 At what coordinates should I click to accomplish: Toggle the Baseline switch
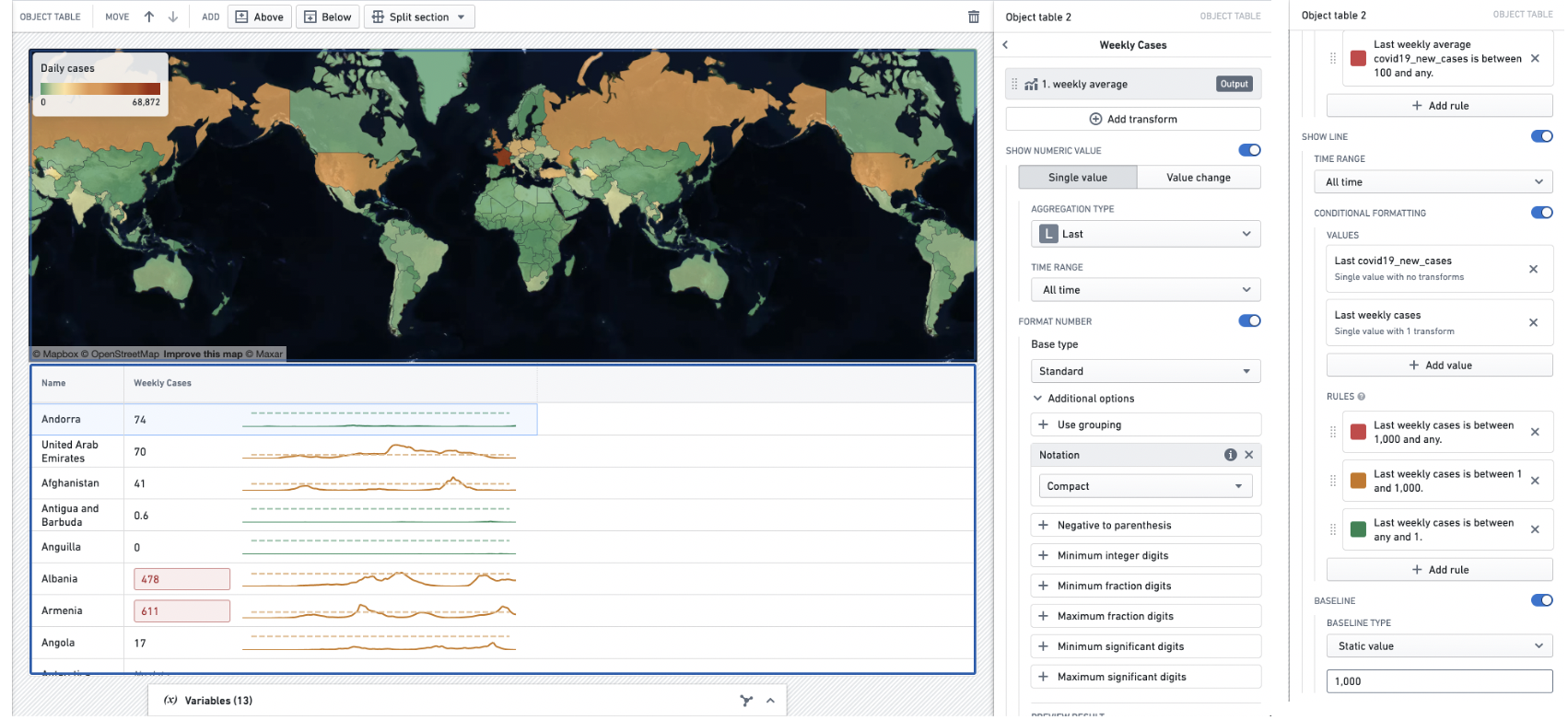click(1542, 600)
